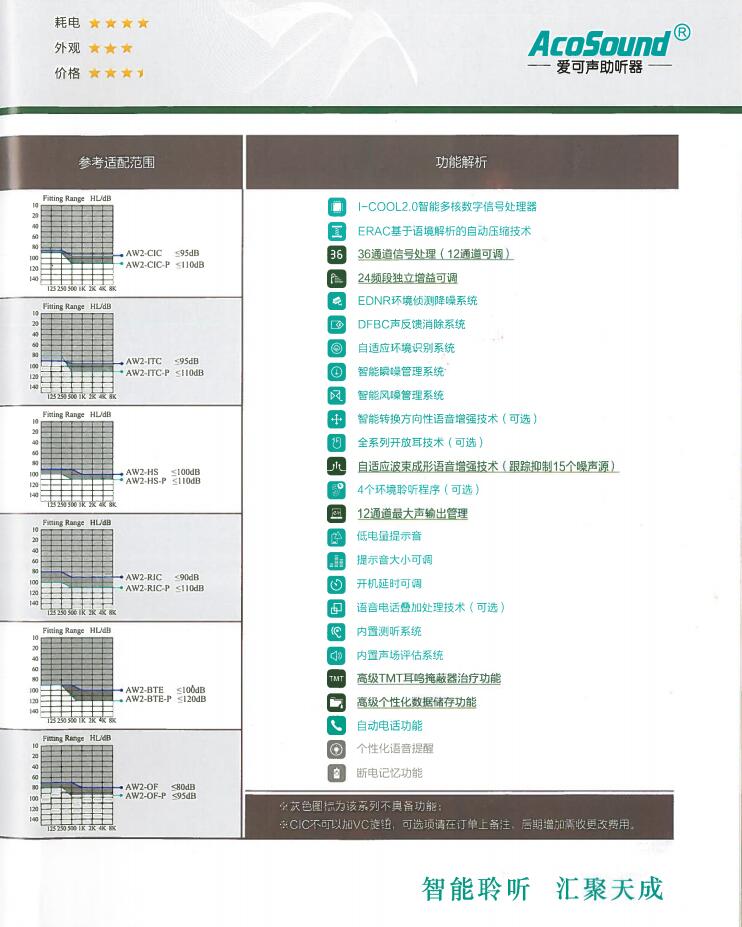Select the icon for 4个环境聆听程序
Image resolution: width=742 pixels, height=927 pixels.
[336, 490]
